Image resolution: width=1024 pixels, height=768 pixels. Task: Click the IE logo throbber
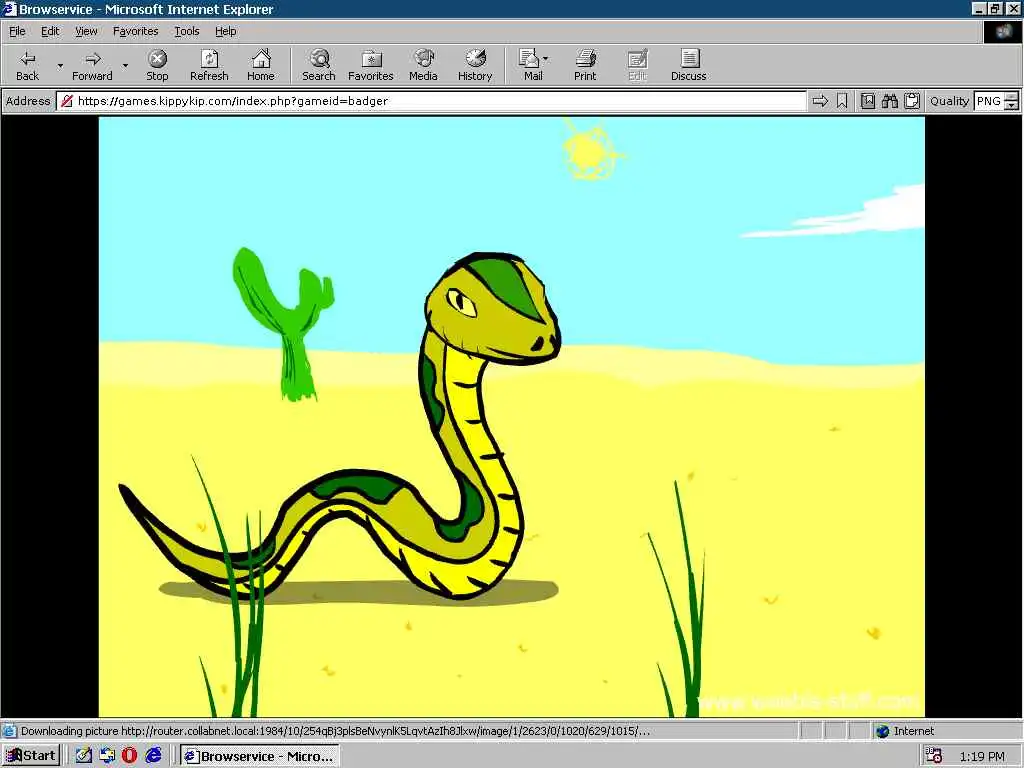1002,31
